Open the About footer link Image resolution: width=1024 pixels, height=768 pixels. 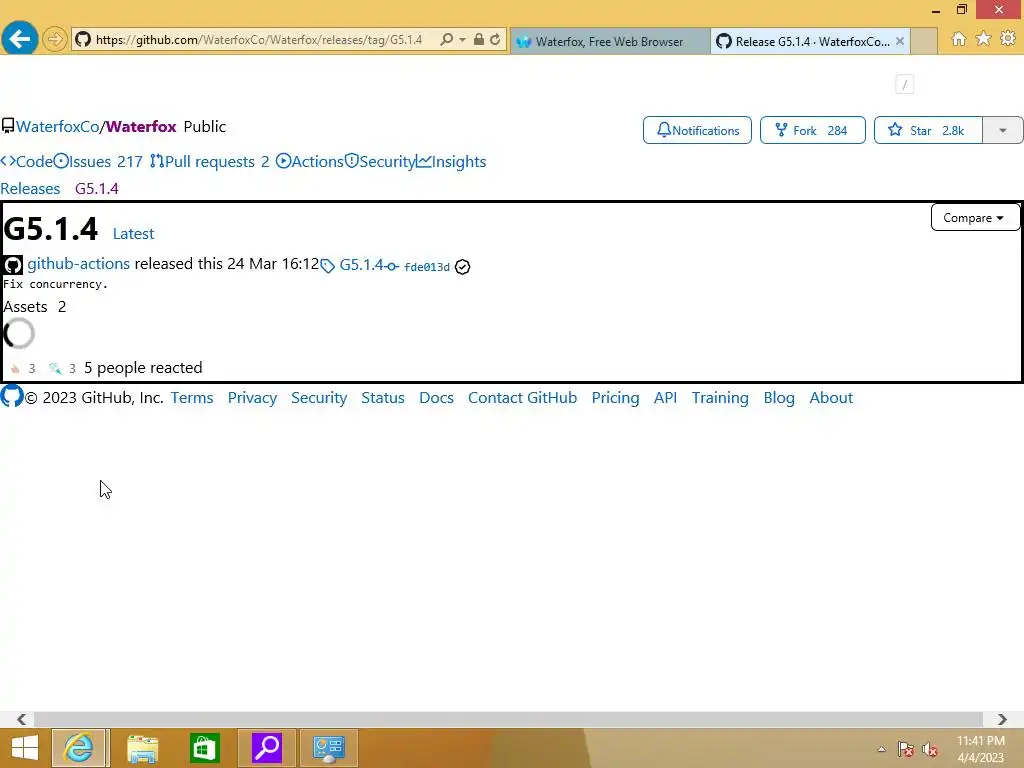831,398
